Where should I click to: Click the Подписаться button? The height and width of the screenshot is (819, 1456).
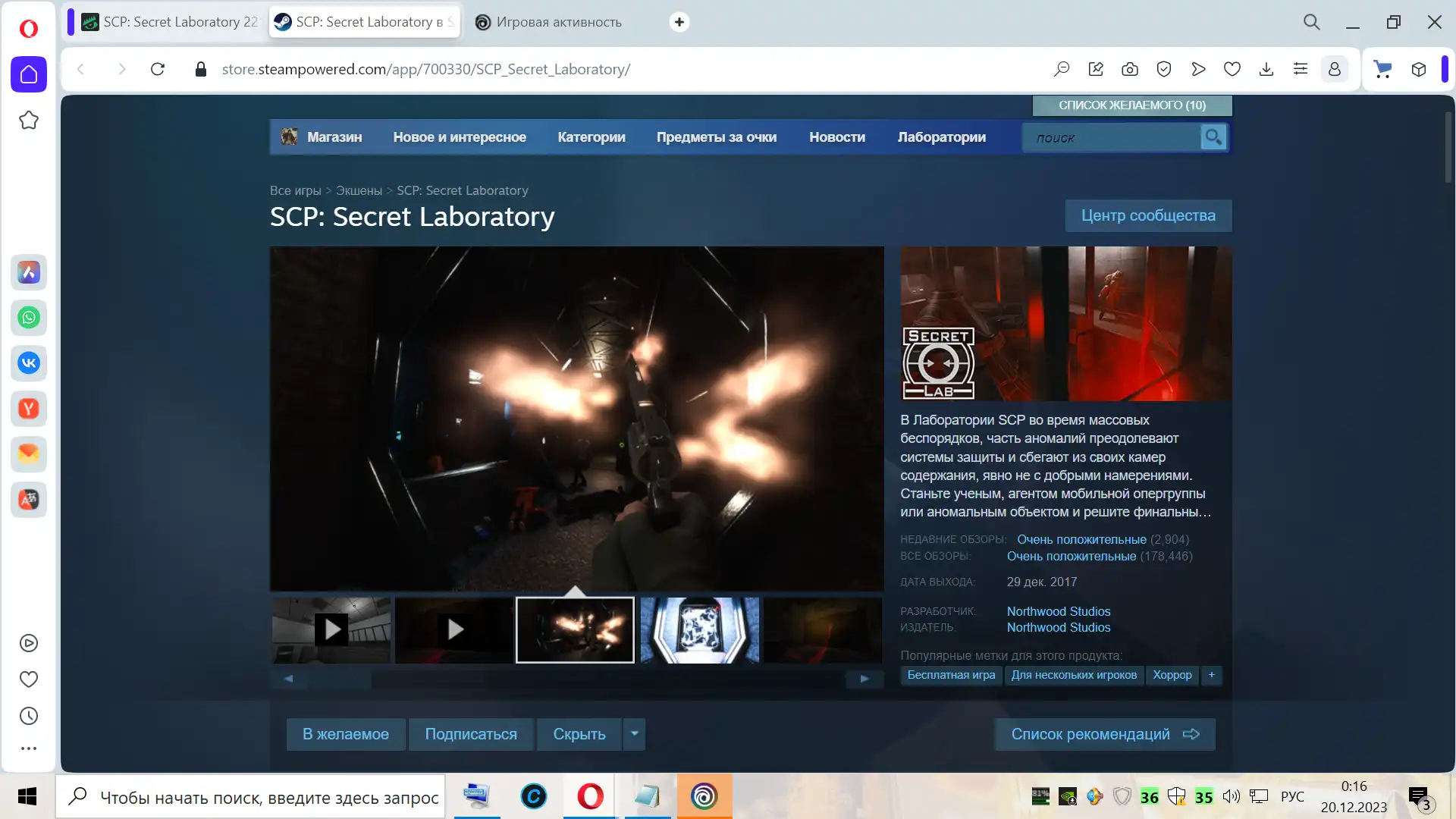click(471, 734)
